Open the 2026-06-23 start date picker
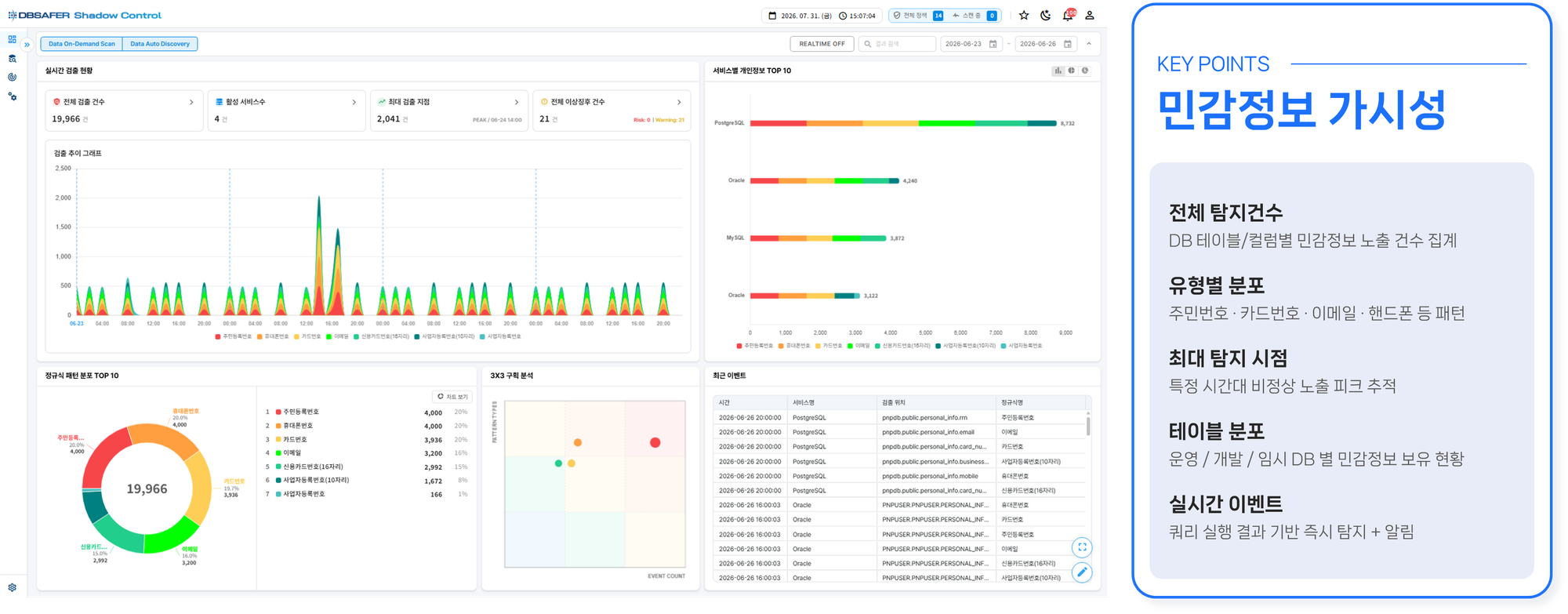Viewport: 1568px width, 614px height. pos(971,44)
